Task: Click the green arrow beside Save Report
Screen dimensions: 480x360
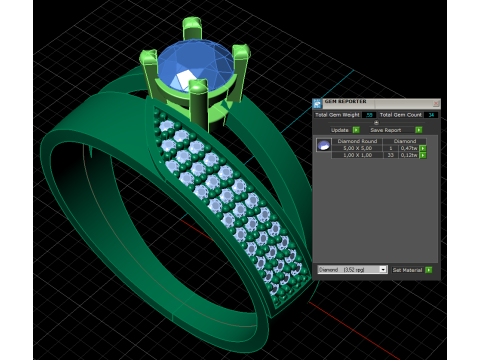Action: (419, 130)
